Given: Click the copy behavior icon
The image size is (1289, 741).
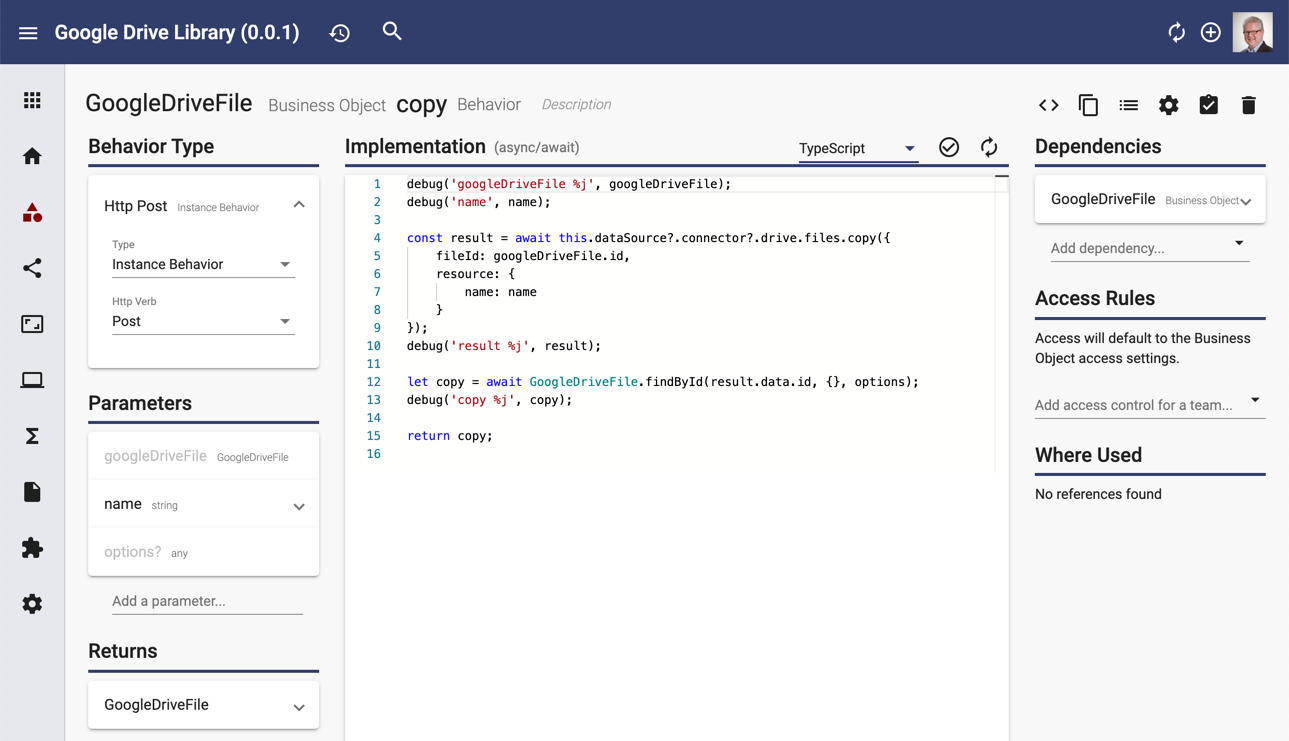Looking at the screenshot, I should (1088, 105).
